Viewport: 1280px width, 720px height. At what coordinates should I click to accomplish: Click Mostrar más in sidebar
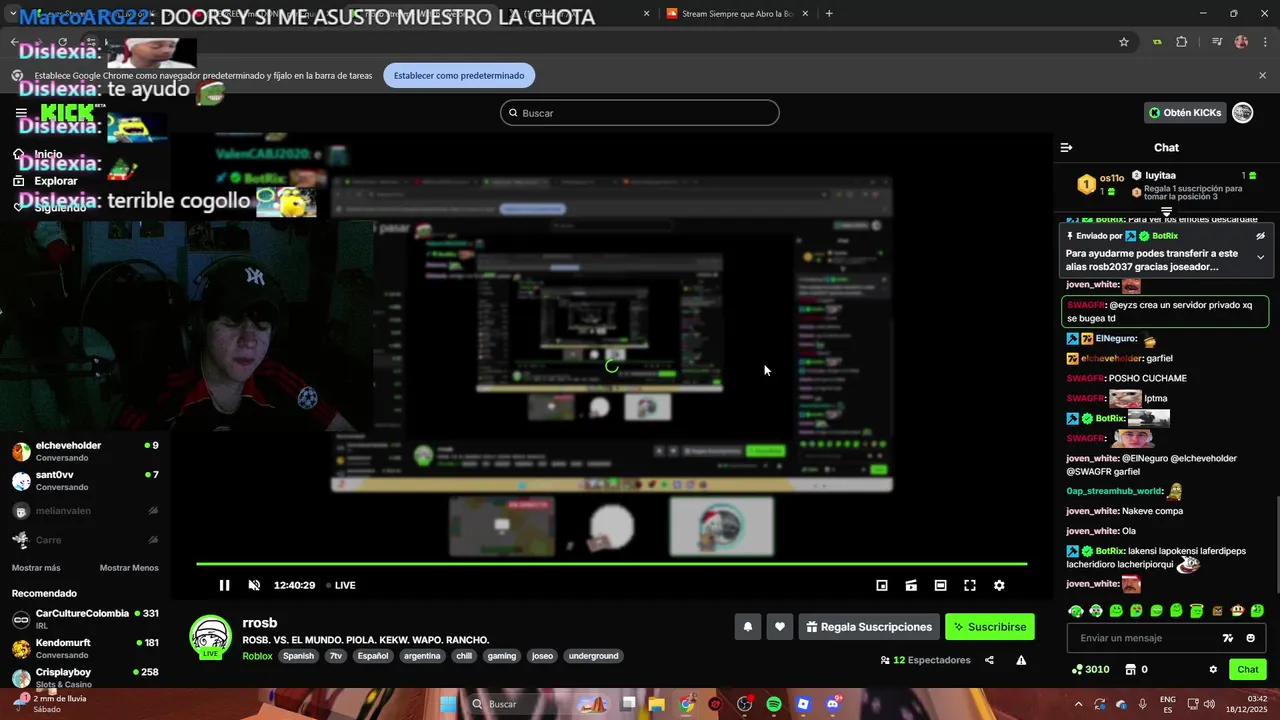(x=36, y=568)
